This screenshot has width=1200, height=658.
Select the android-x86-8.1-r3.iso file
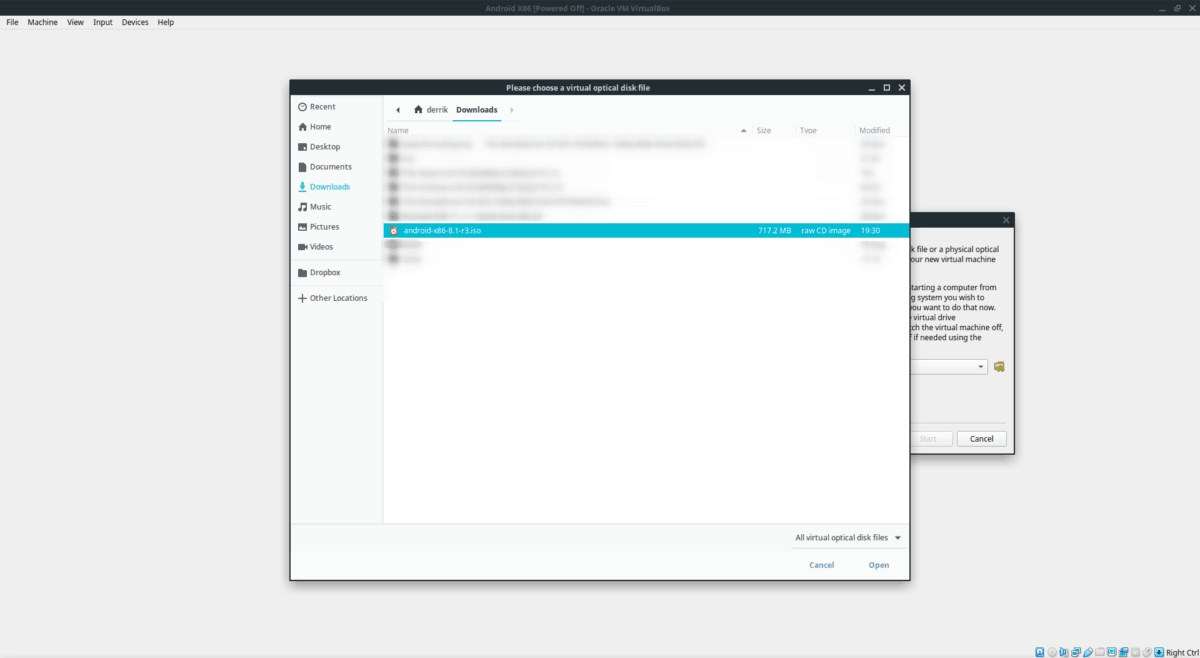[646, 231]
